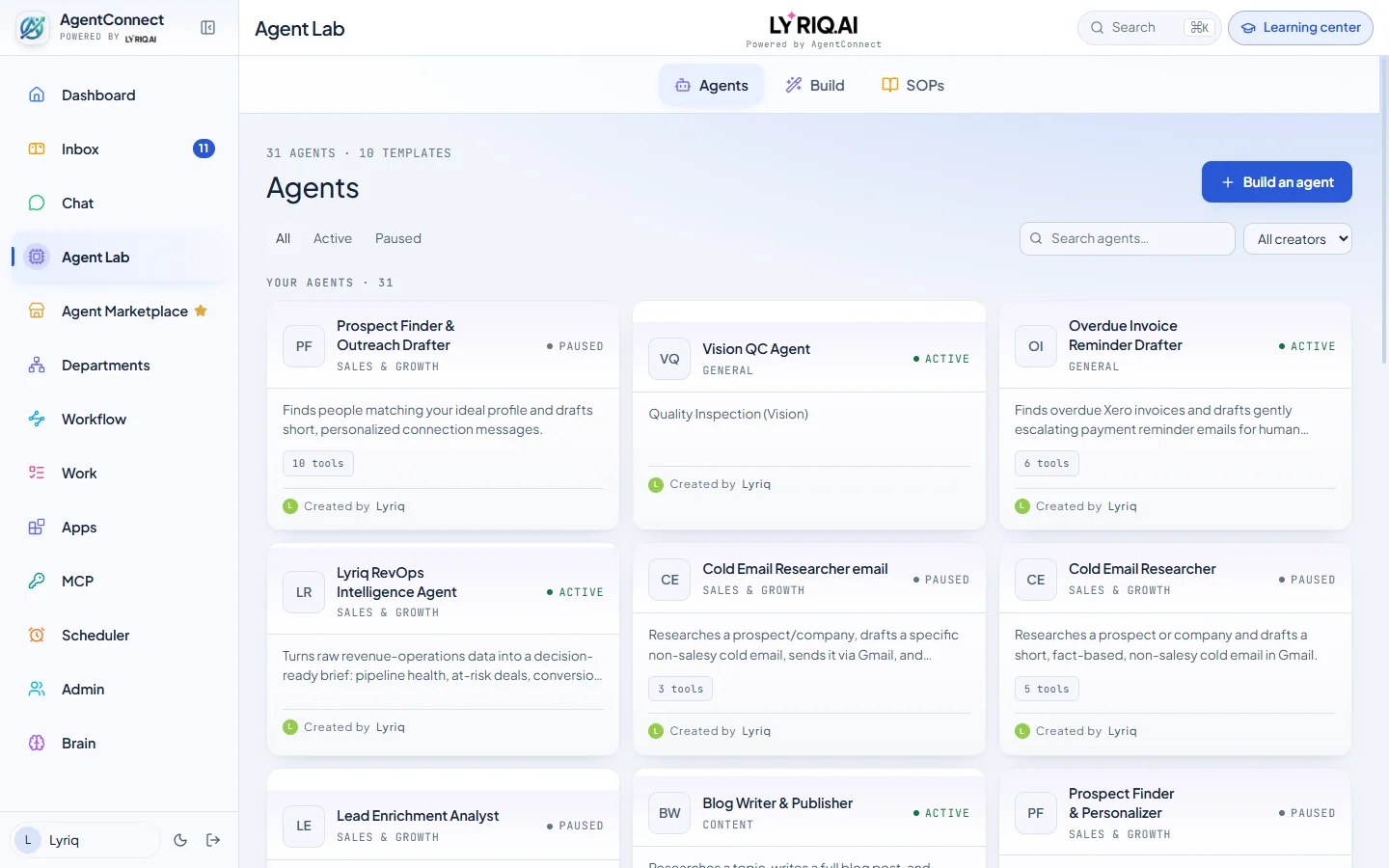The image size is (1389, 868).
Task: Open Admin in the sidebar
Action: coord(120,690)
